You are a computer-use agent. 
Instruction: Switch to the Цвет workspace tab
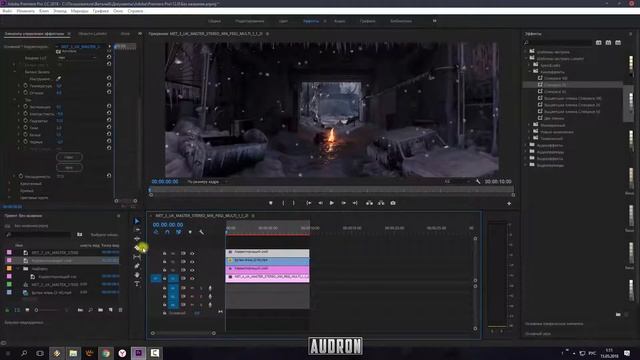point(283,21)
